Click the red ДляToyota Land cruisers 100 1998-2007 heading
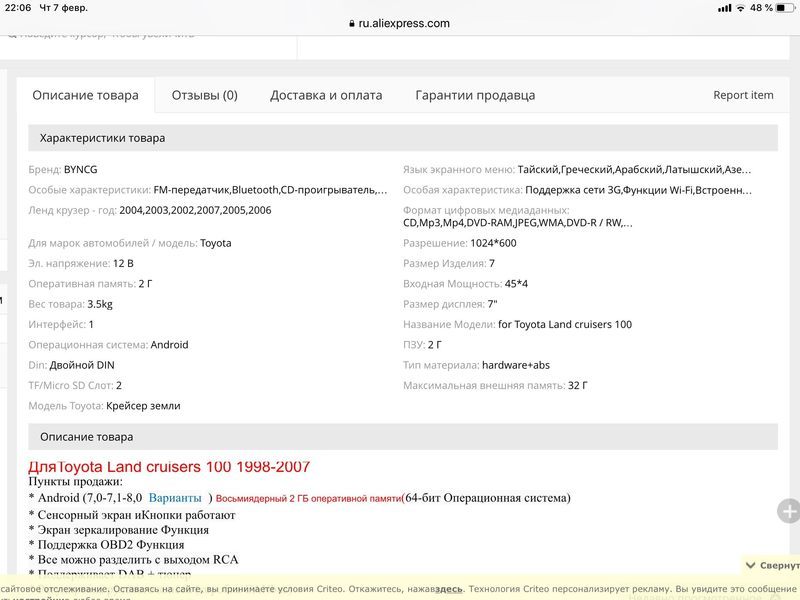Image resolution: width=800 pixels, height=600 pixels. click(x=169, y=466)
